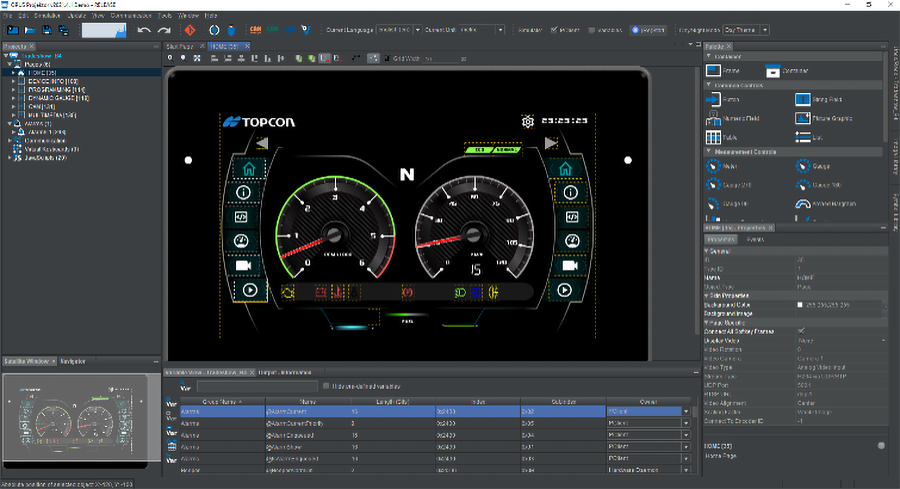Viewport: 900px width, 489px height.
Task: Sort by Group Name column header
Action: tap(223, 402)
